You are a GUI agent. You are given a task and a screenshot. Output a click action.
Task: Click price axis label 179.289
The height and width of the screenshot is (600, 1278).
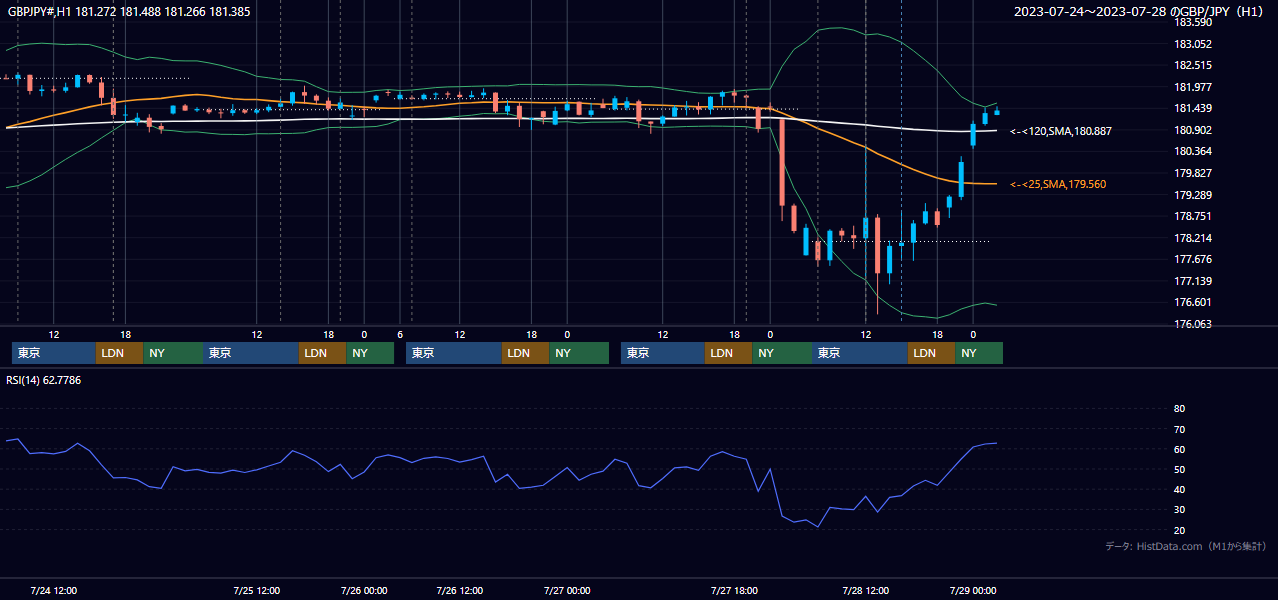click(x=1192, y=195)
